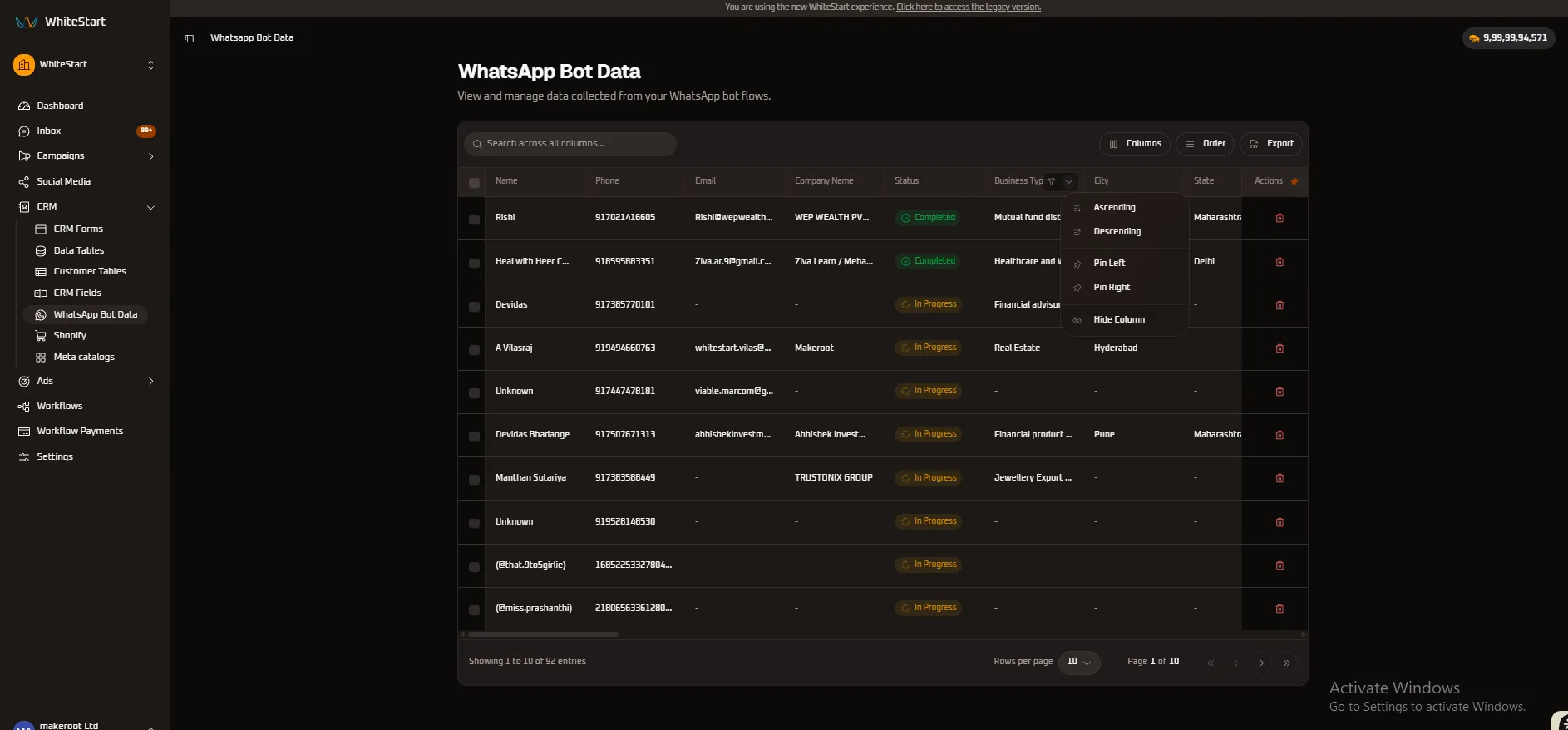Open Data Tables in sidebar
Screen dimensions: 1568x730
pos(78,251)
